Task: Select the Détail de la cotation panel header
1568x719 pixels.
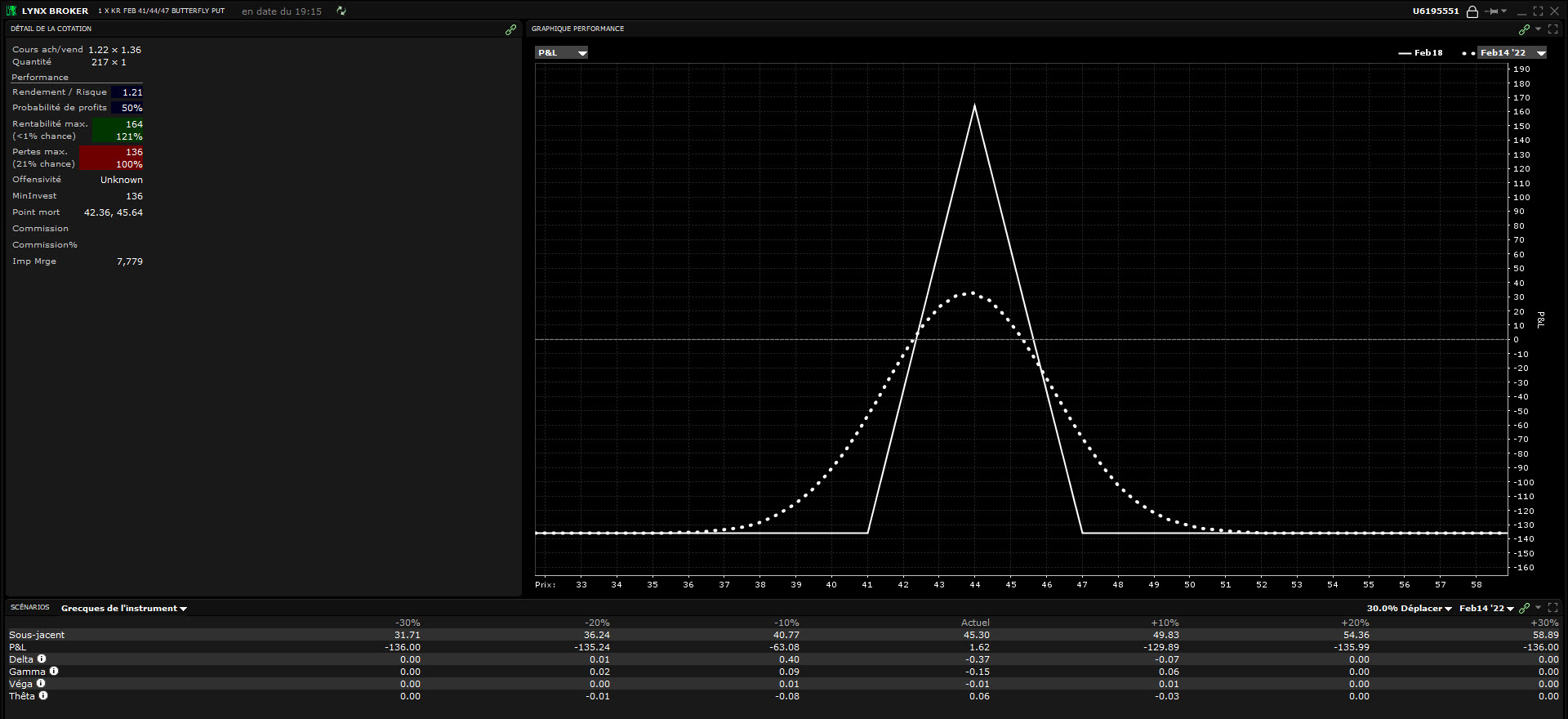Action: coord(51,29)
